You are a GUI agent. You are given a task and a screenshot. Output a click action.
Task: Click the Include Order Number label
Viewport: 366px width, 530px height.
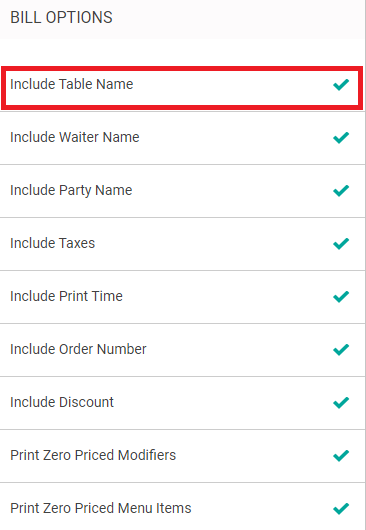point(78,349)
